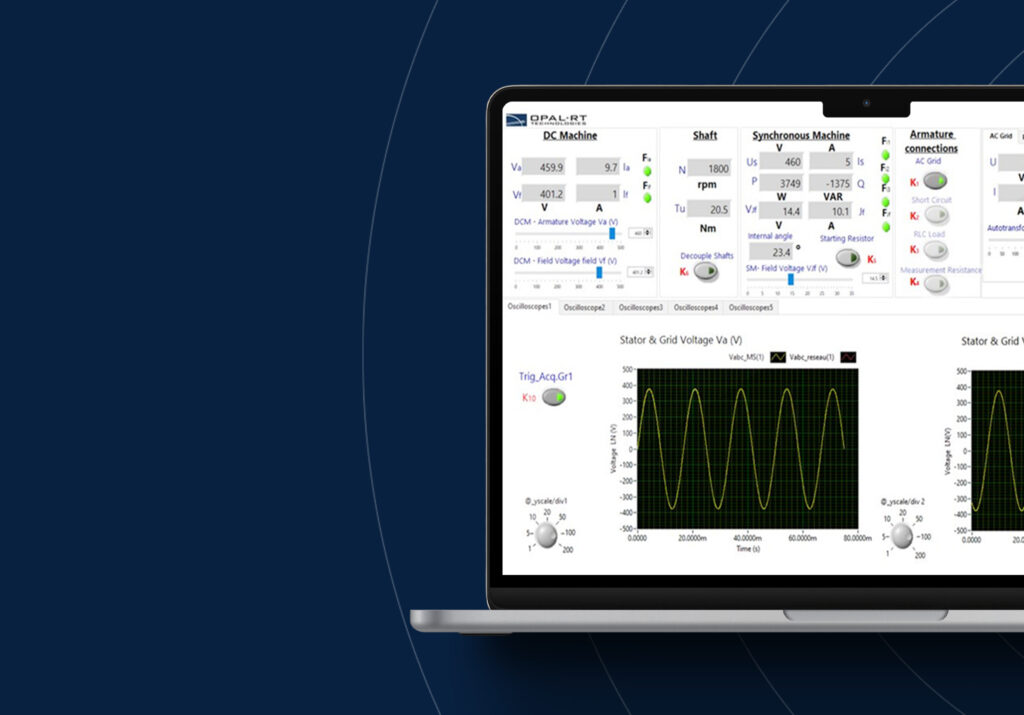Click the Internal angle field showing 23.4
The width and height of the screenshot is (1024, 715).
pos(771,252)
